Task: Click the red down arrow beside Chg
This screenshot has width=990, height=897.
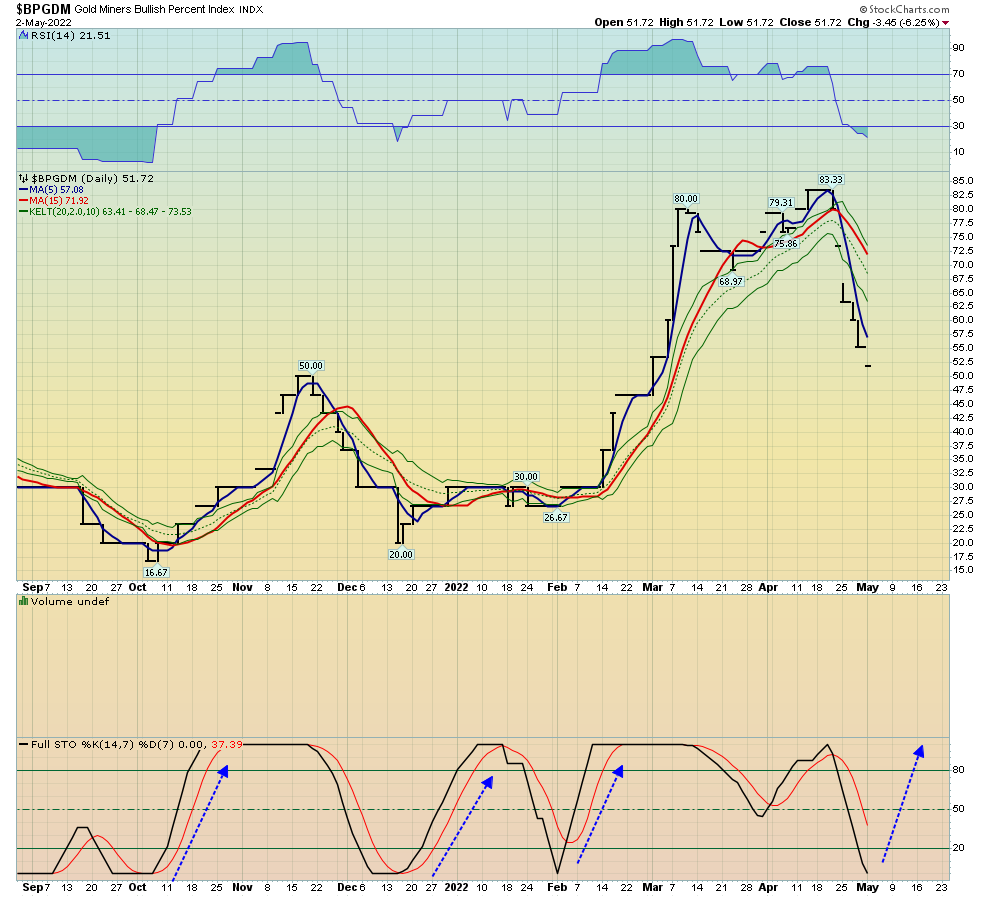Action: coord(946,21)
